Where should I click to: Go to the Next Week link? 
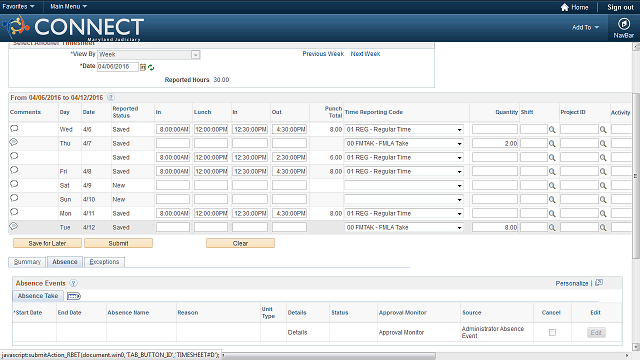tap(365, 54)
